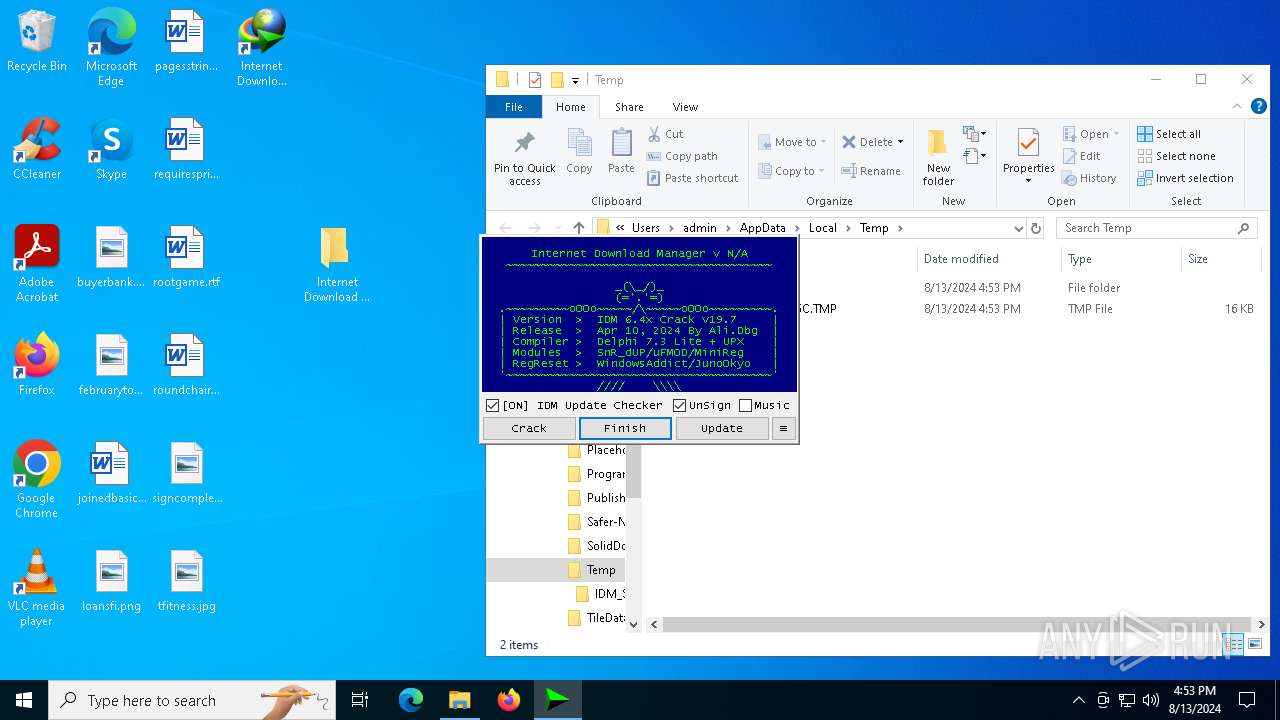The height and width of the screenshot is (720, 1280).
Task: Click the Finish button
Action: 625,428
